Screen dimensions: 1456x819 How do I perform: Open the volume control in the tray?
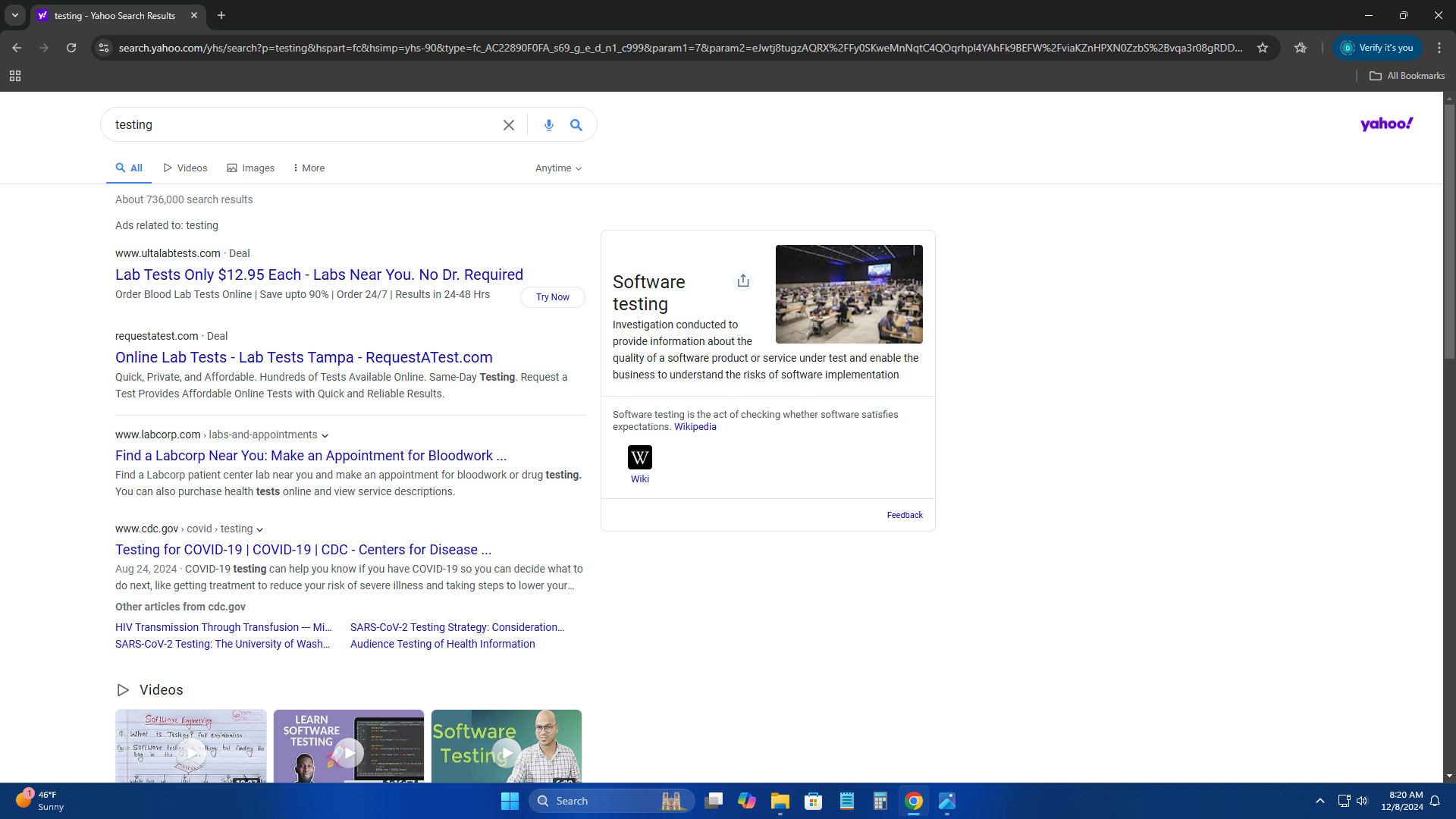coord(1362,801)
